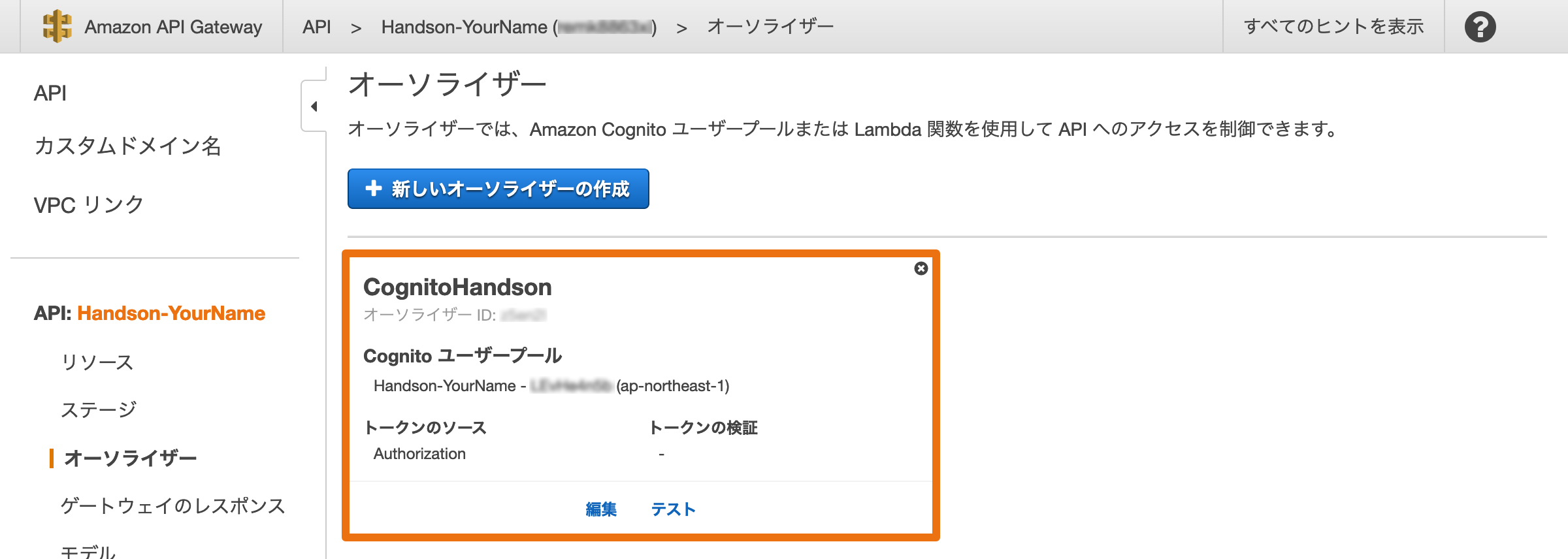The image size is (1568, 559).
Task: Open ゲートウェイのレスポンス in sidebar
Action: pos(173,505)
